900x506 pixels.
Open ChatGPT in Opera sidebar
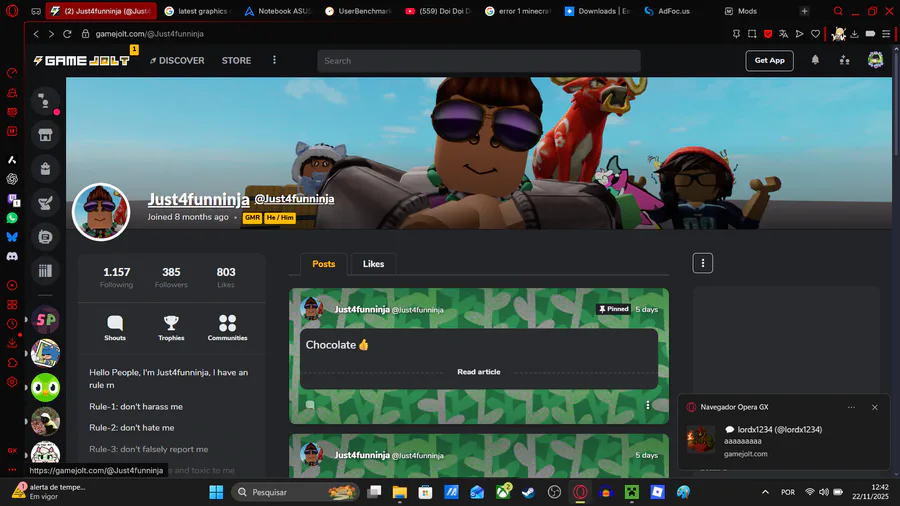point(12,179)
